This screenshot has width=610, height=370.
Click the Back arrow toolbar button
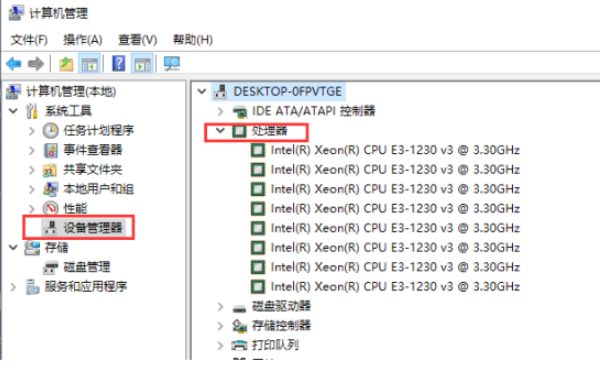coord(14,64)
